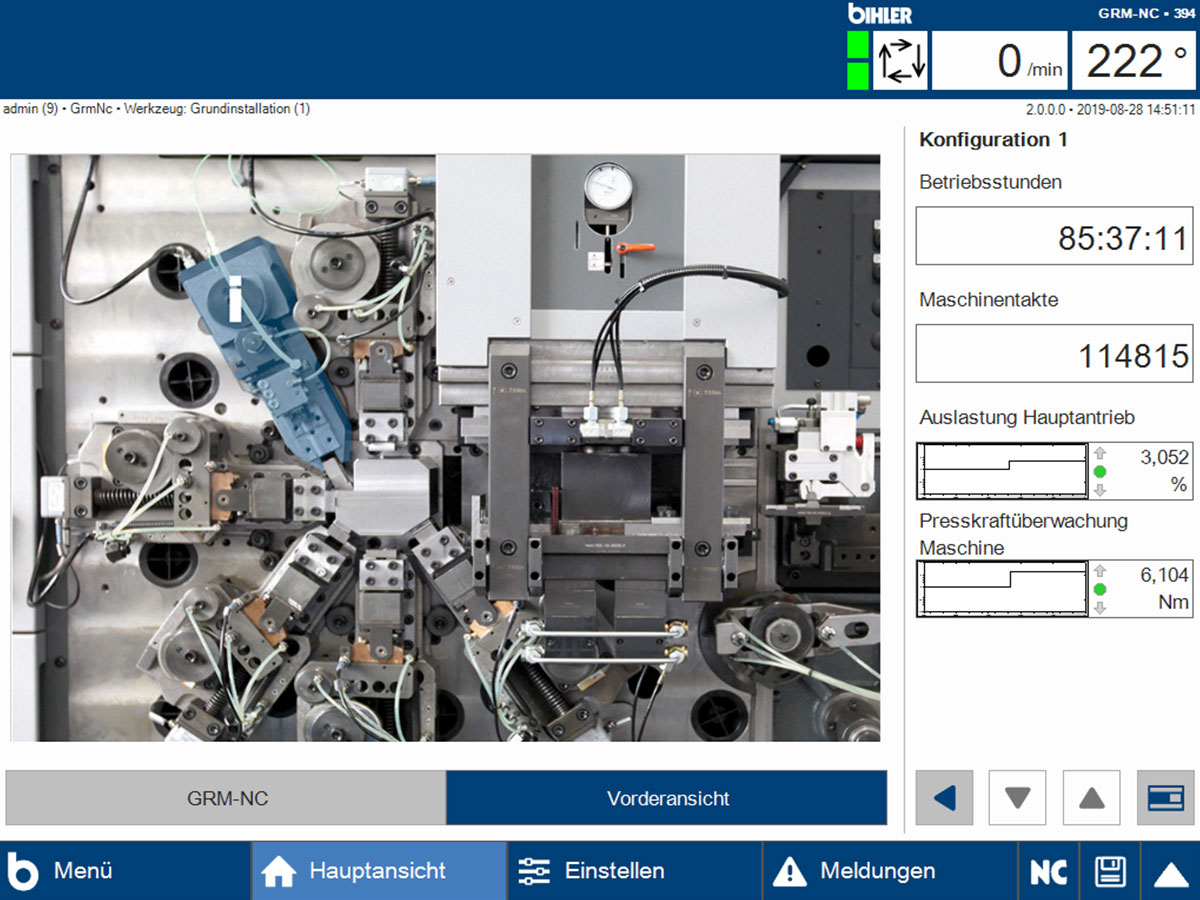
Task: Open Einstellen settings tab
Action: 634,871
